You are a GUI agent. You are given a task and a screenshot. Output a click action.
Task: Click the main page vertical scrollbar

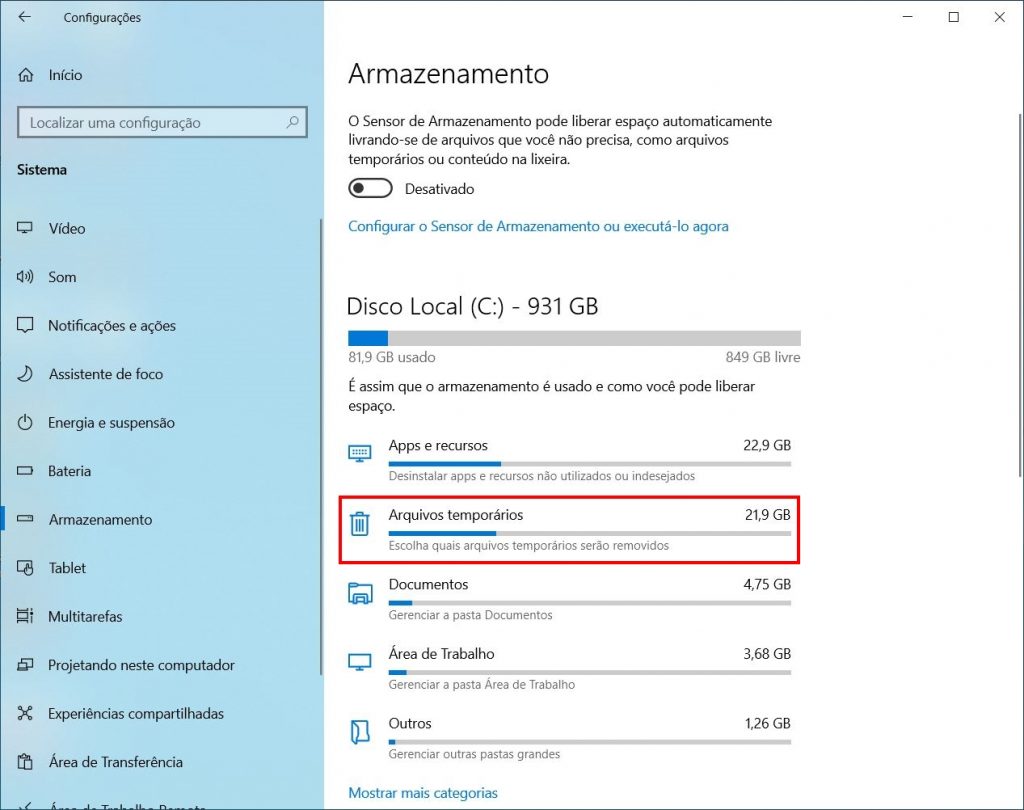pyautogui.click(x=1020, y=295)
